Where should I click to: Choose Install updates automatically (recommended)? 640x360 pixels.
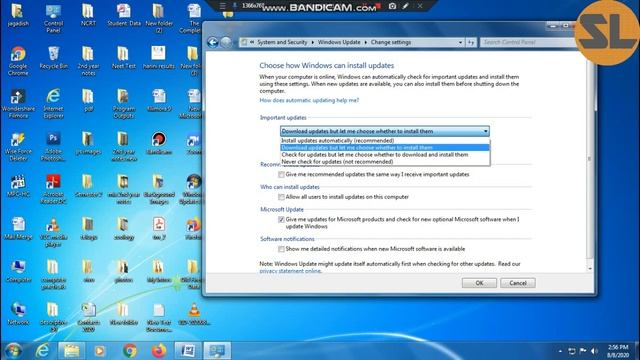pyautogui.click(x=385, y=140)
